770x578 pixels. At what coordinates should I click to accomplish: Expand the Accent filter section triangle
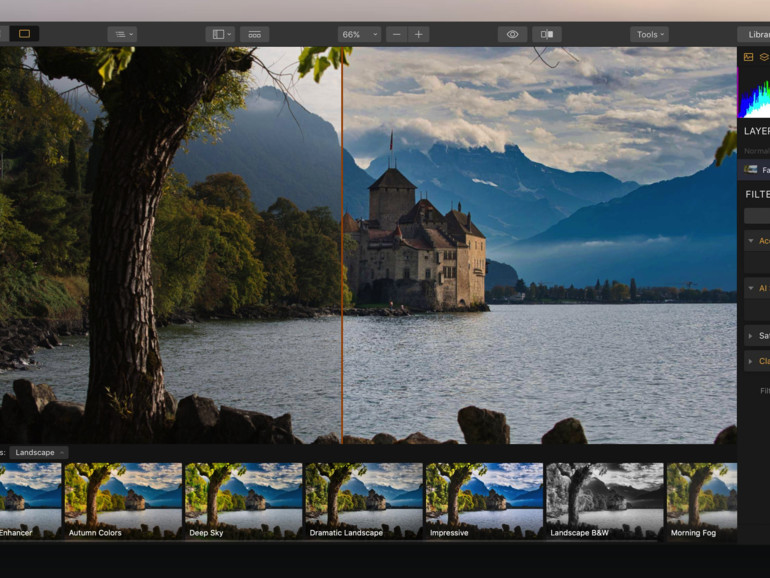[x=750, y=241]
